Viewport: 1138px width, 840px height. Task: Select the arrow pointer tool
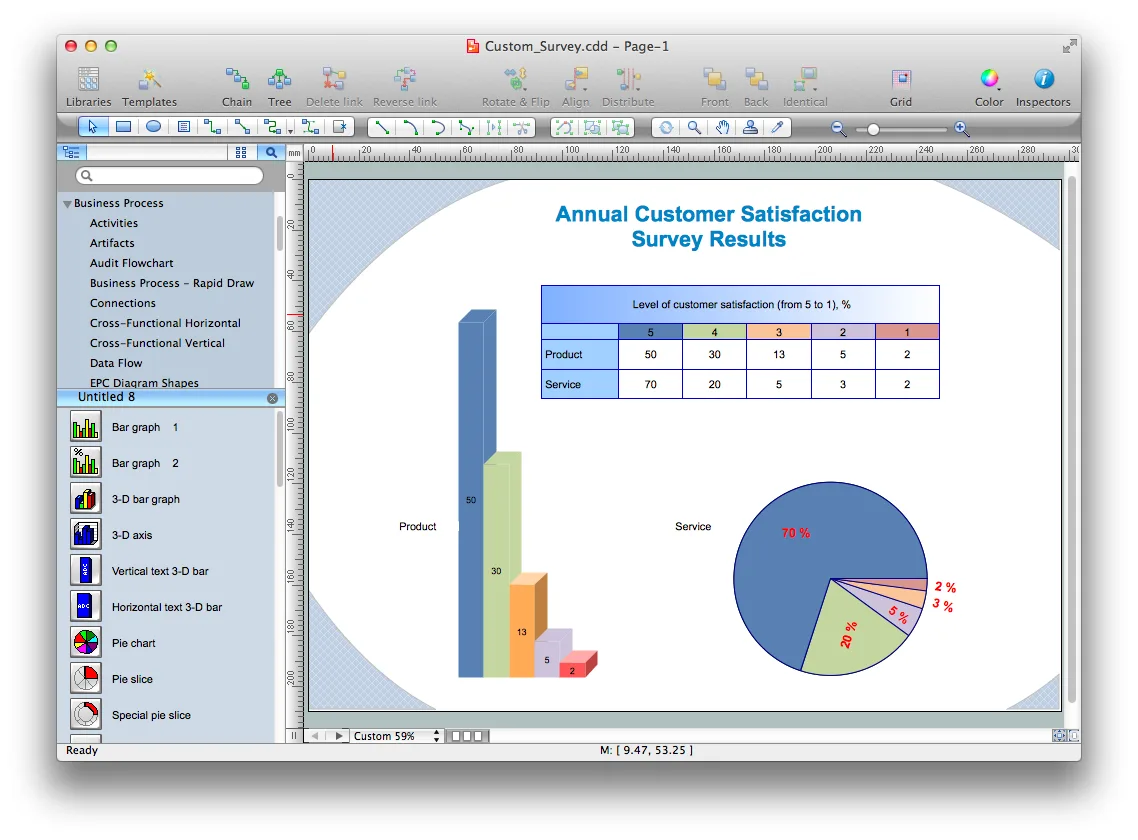click(93, 127)
